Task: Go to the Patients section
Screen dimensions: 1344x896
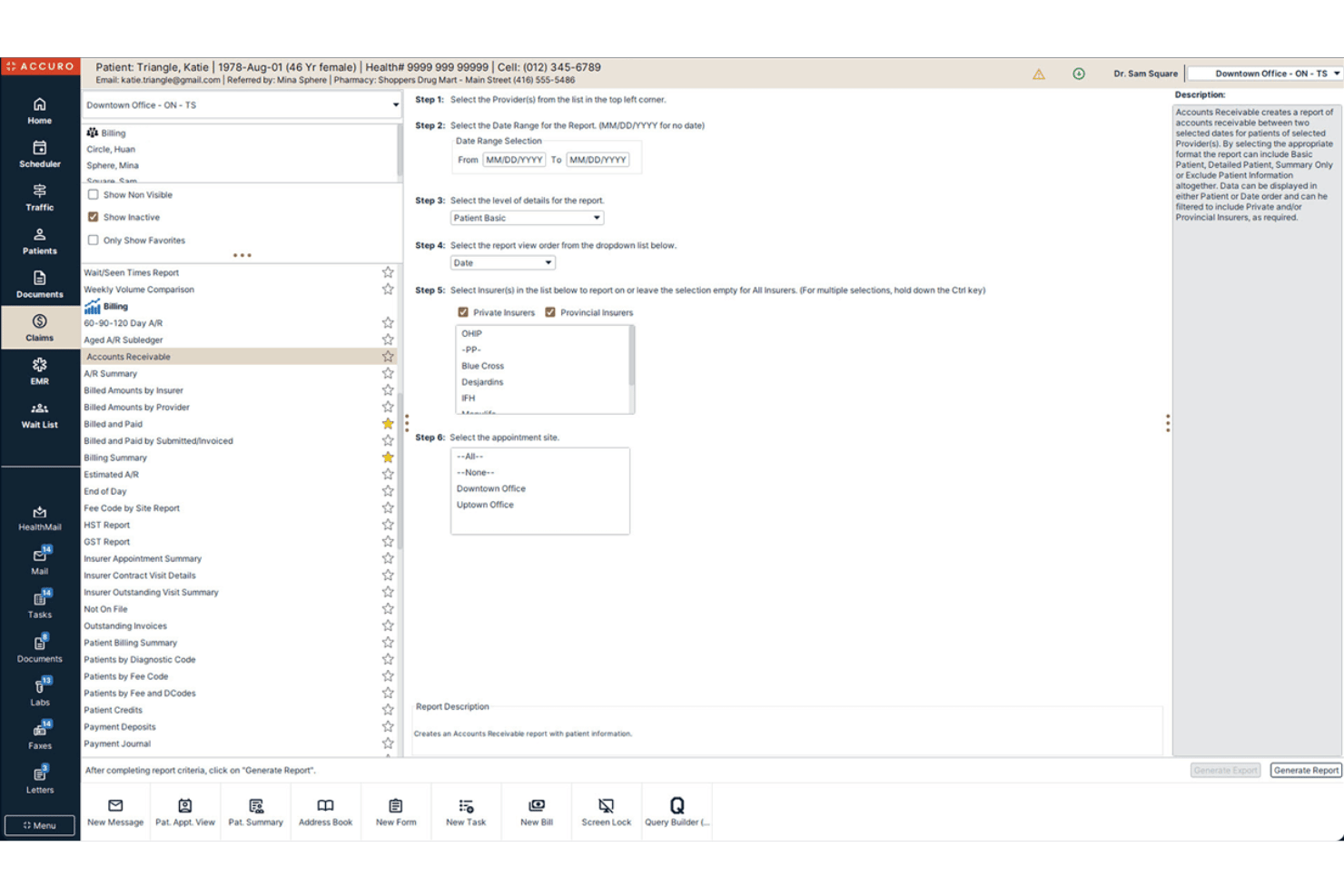Action: 39,241
